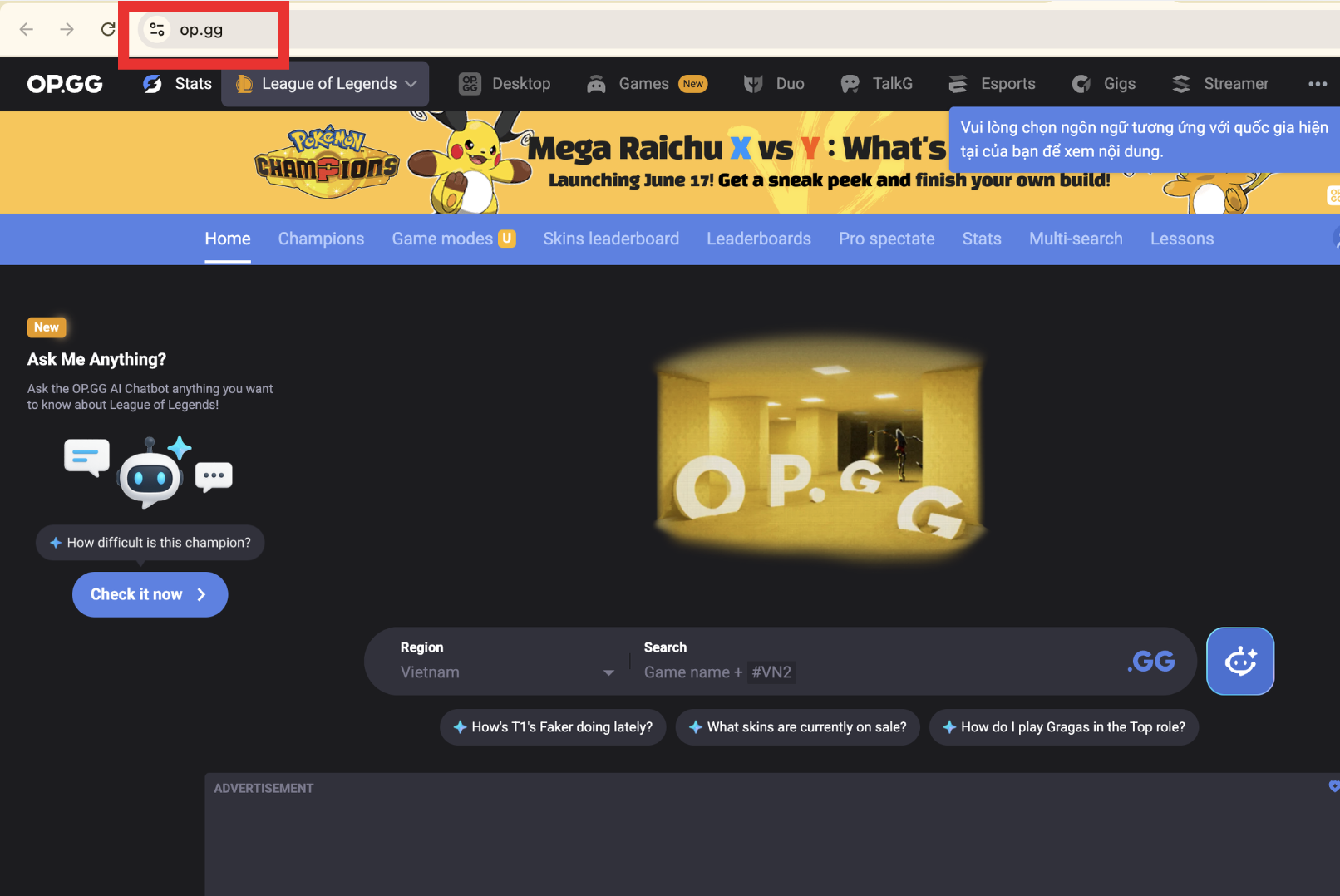This screenshot has width=1340, height=896.
Task: Switch to the Pro spectate tab
Action: [887, 239]
